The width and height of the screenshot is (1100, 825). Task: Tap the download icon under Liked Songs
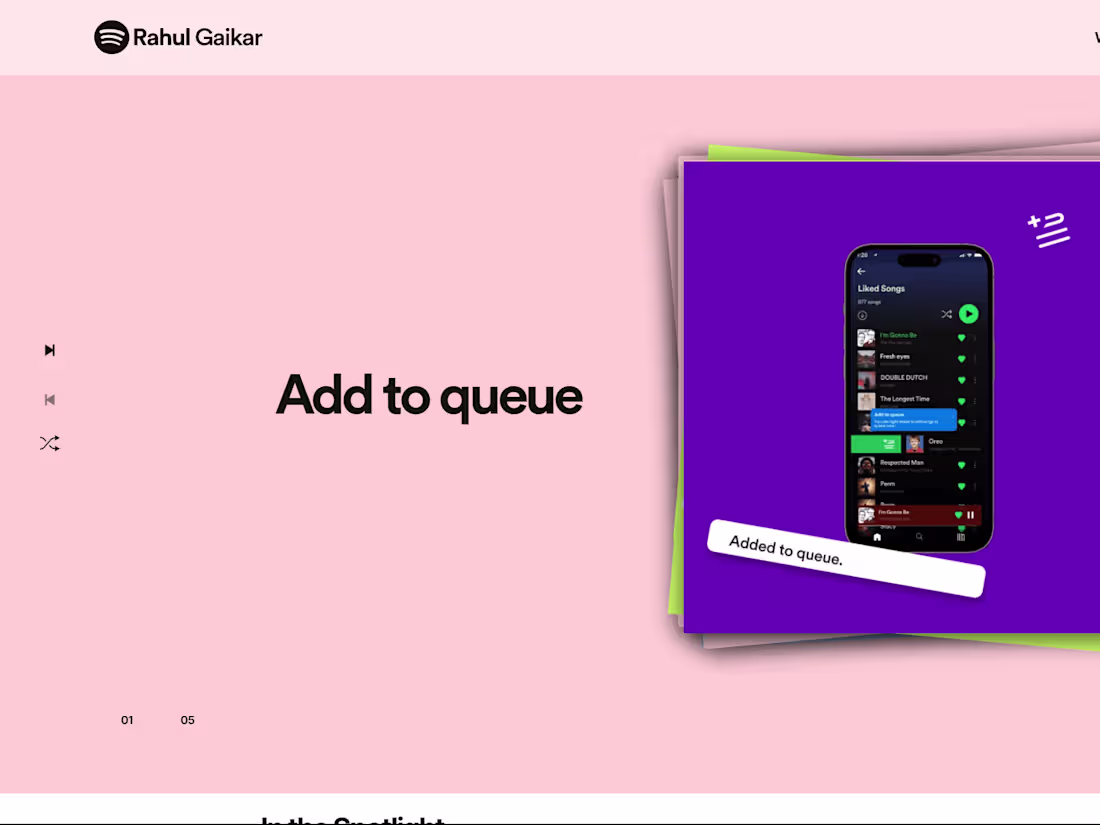(x=861, y=313)
